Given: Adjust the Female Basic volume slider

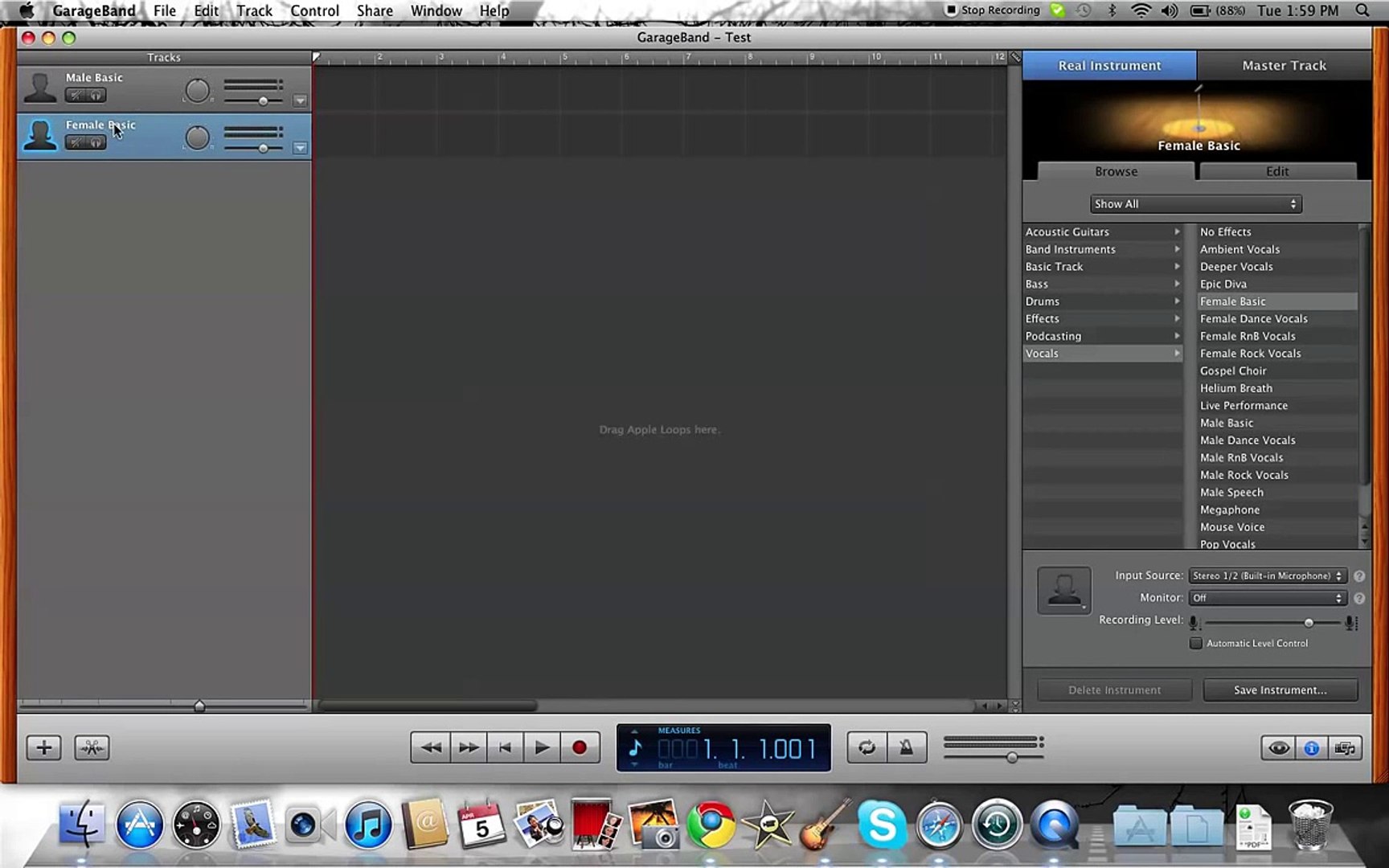Looking at the screenshot, I should 263,149.
